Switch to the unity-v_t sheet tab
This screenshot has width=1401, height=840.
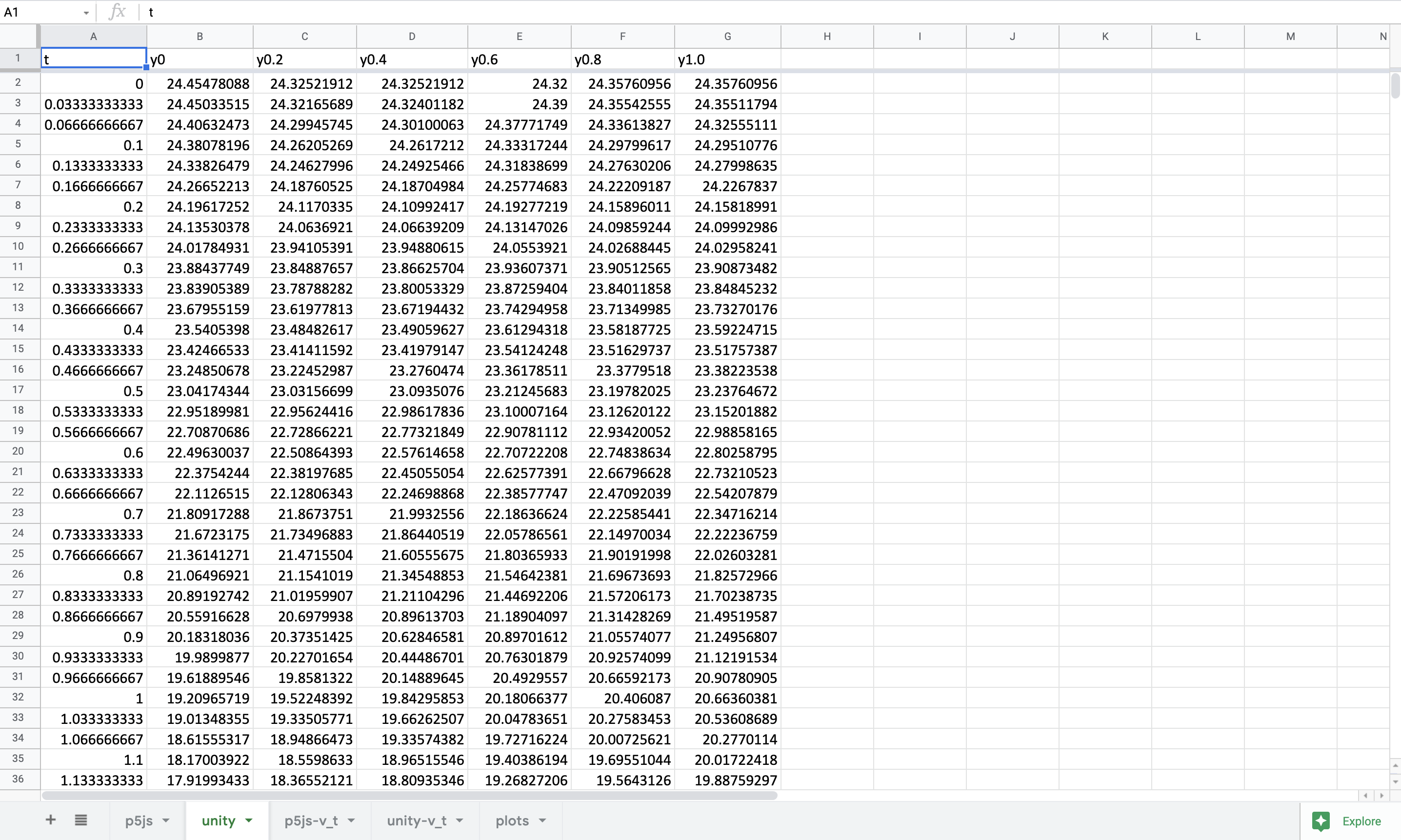pos(416,821)
